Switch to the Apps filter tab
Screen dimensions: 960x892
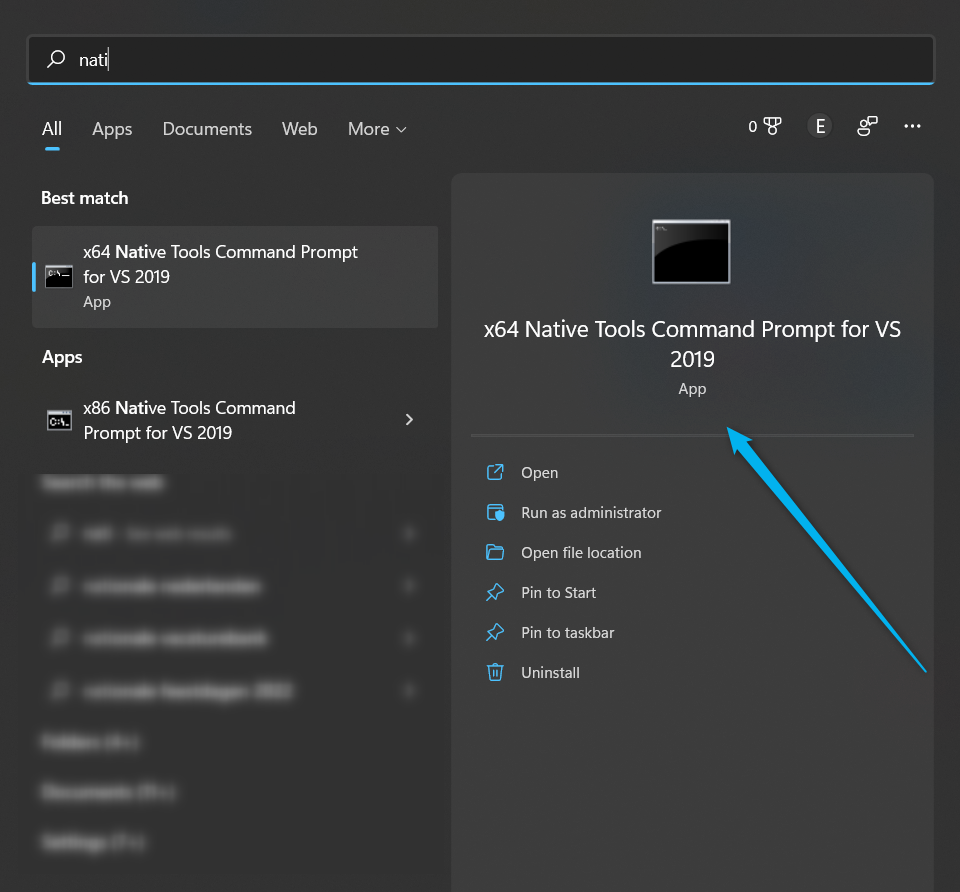(112, 129)
